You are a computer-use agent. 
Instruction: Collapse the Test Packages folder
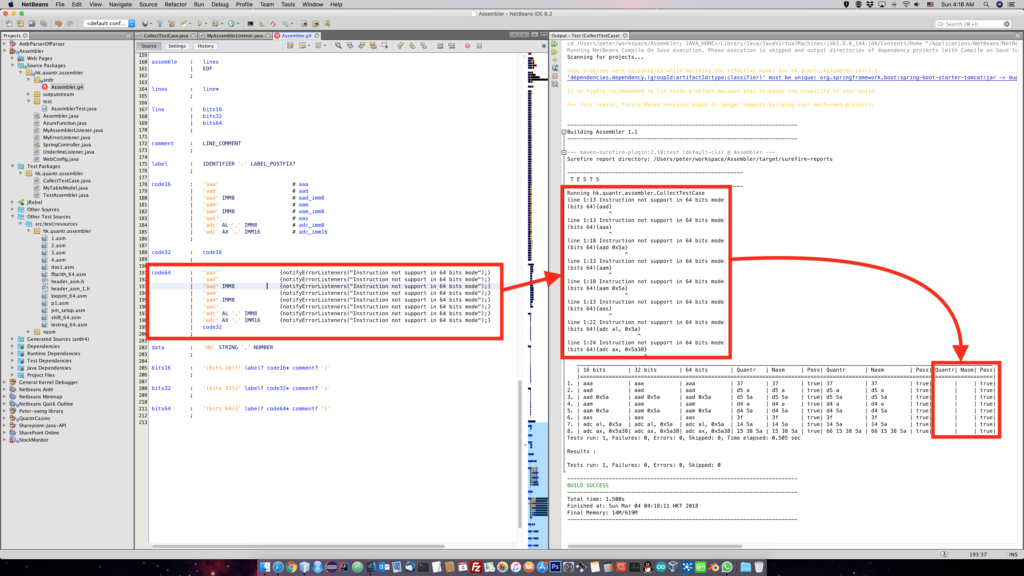pyautogui.click(x=12, y=166)
